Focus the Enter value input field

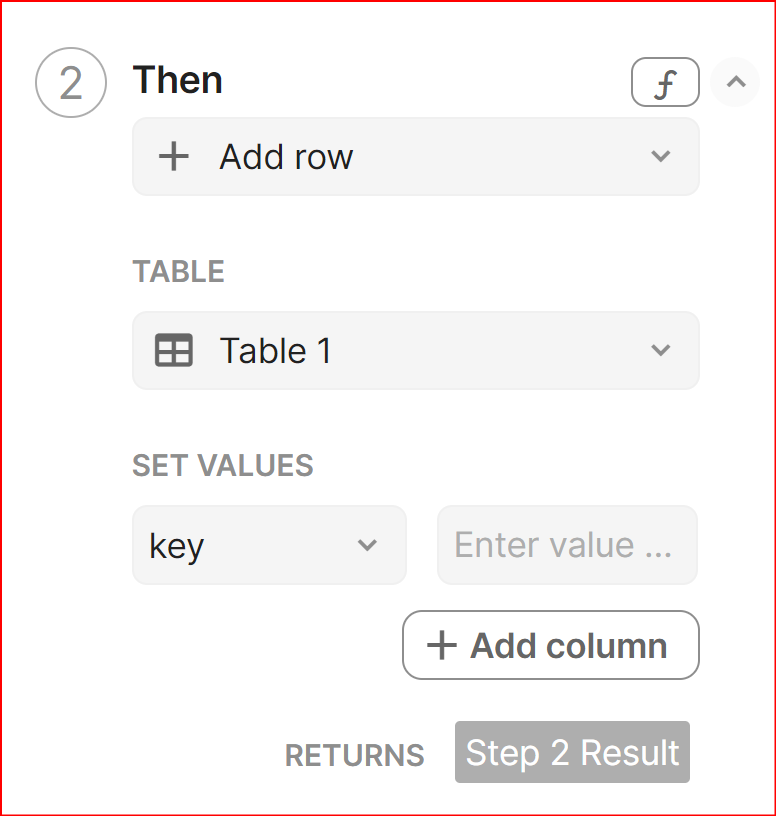(566, 545)
